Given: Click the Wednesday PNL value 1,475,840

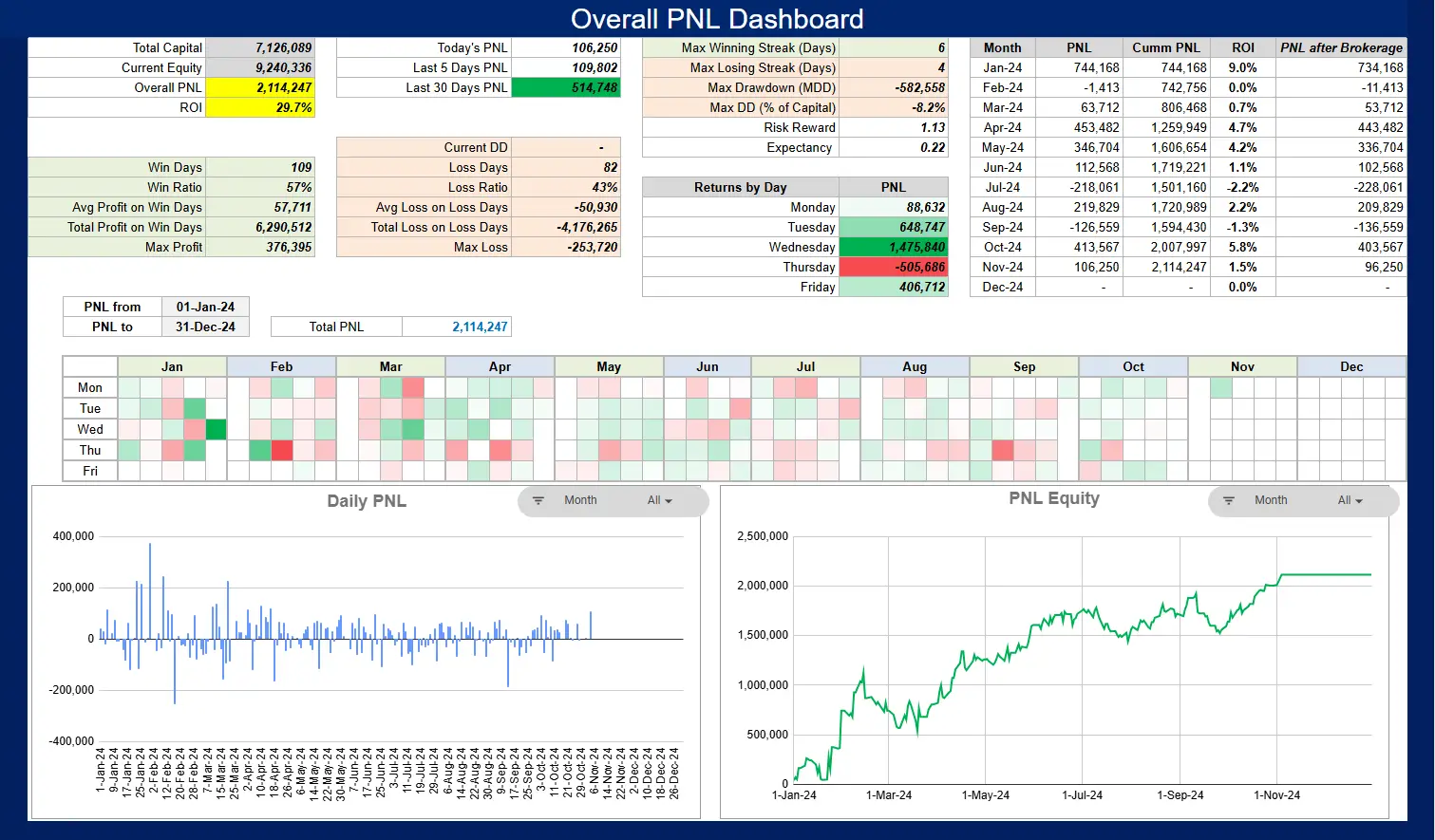Looking at the screenshot, I should pos(893,247).
